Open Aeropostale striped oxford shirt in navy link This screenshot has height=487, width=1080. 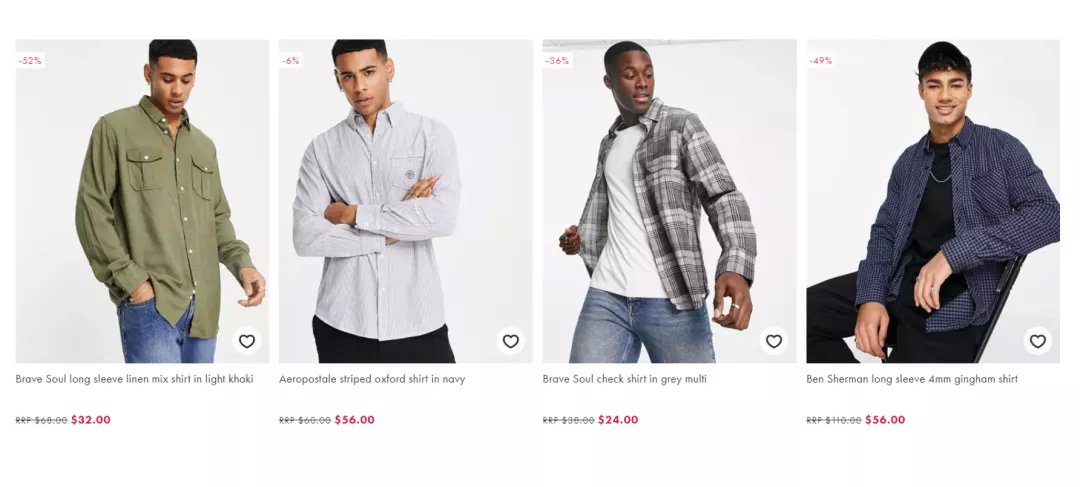pos(372,379)
